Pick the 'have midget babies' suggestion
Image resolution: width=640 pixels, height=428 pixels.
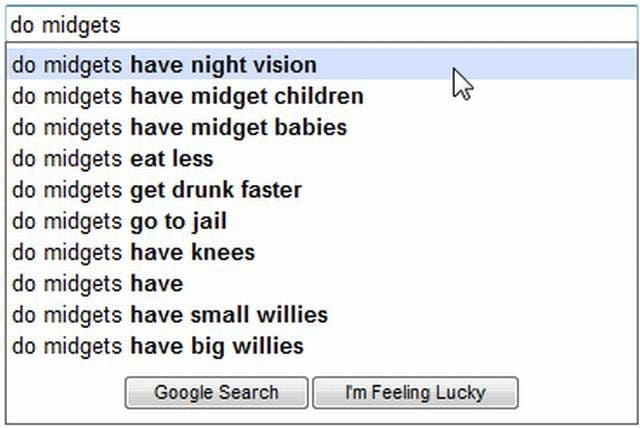click(179, 128)
